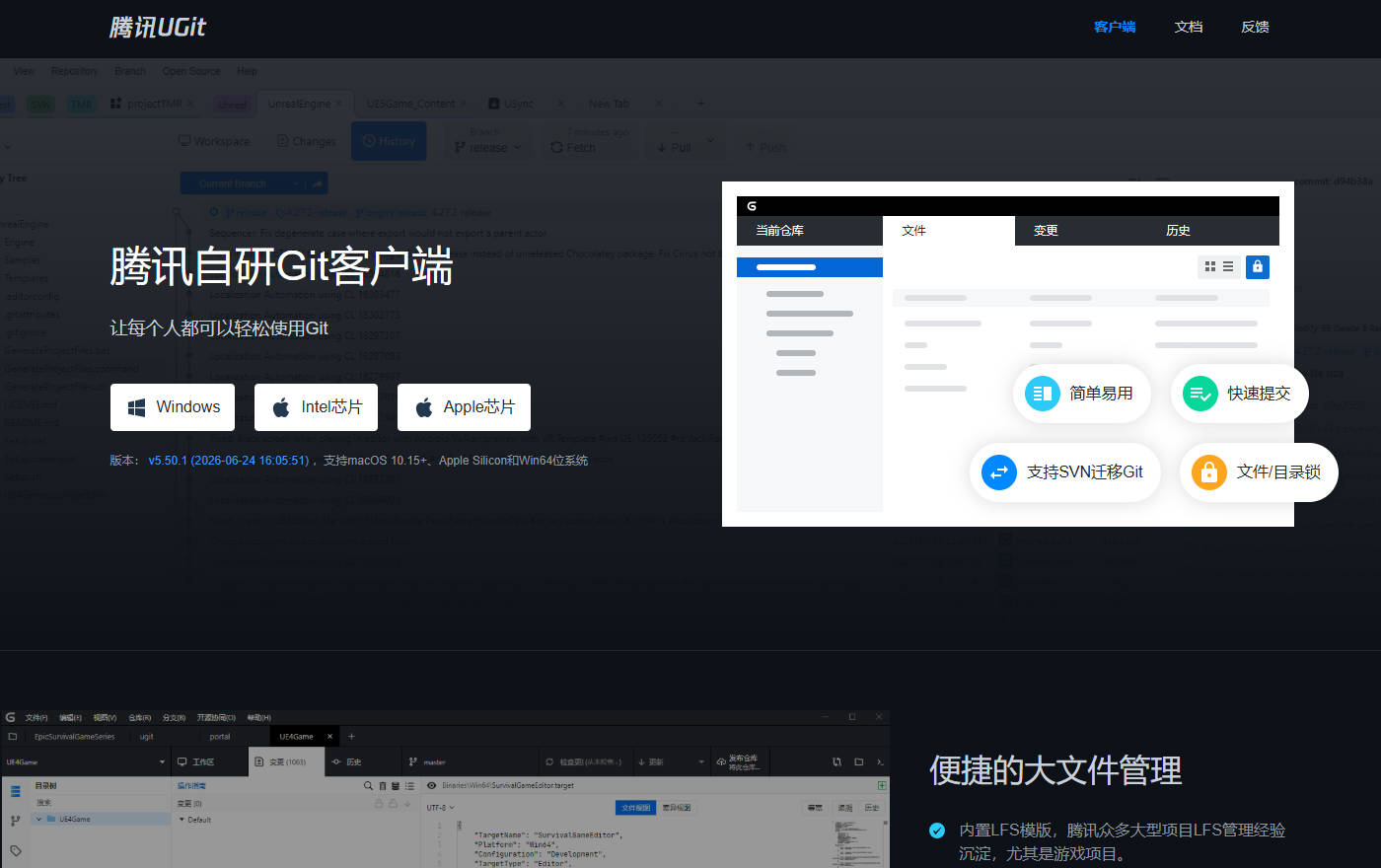Open the 文档 navigation item
The image size is (1381, 868).
pyautogui.click(x=1189, y=27)
